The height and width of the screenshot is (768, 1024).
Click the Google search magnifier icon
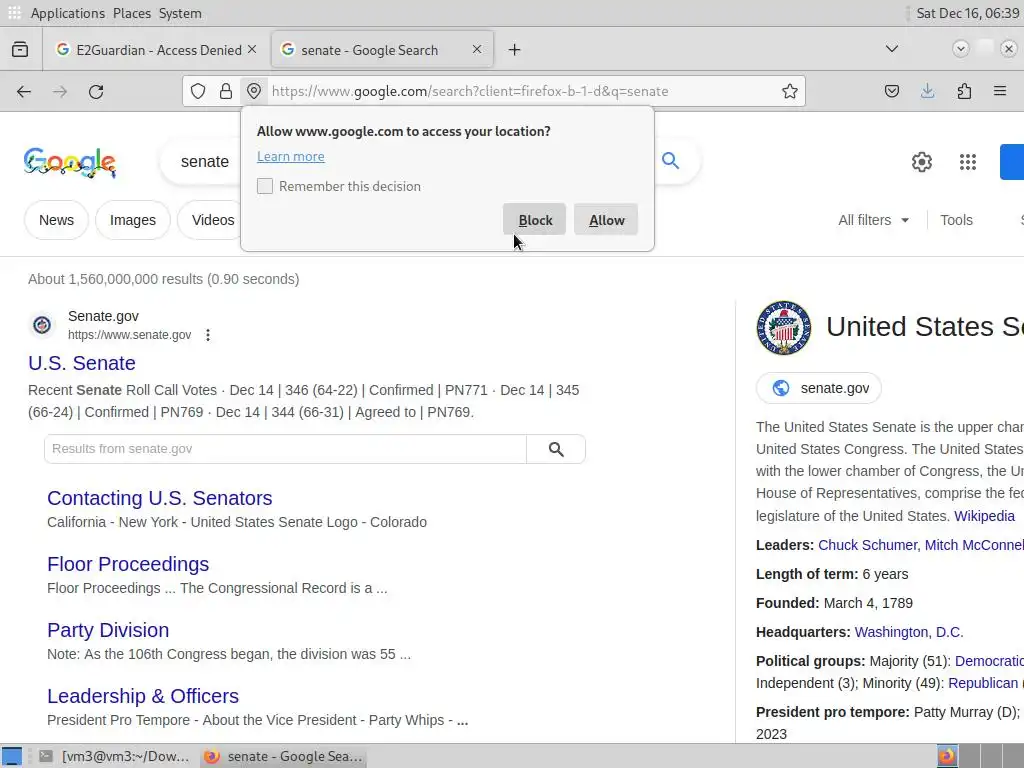670,161
